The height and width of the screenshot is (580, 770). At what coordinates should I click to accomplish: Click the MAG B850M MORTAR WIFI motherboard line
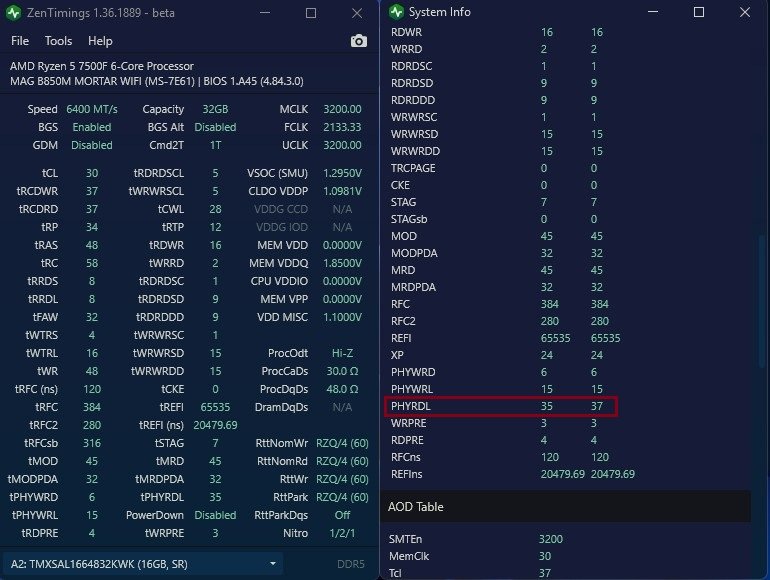point(157,82)
